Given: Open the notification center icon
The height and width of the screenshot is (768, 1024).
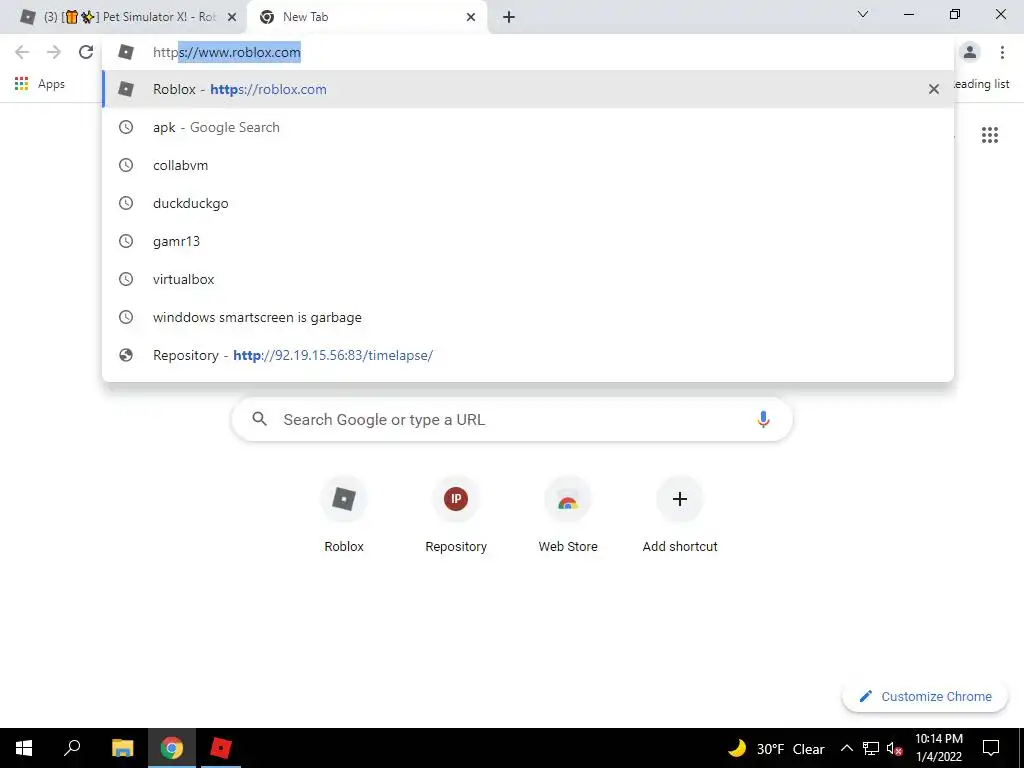Looking at the screenshot, I should (x=991, y=748).
